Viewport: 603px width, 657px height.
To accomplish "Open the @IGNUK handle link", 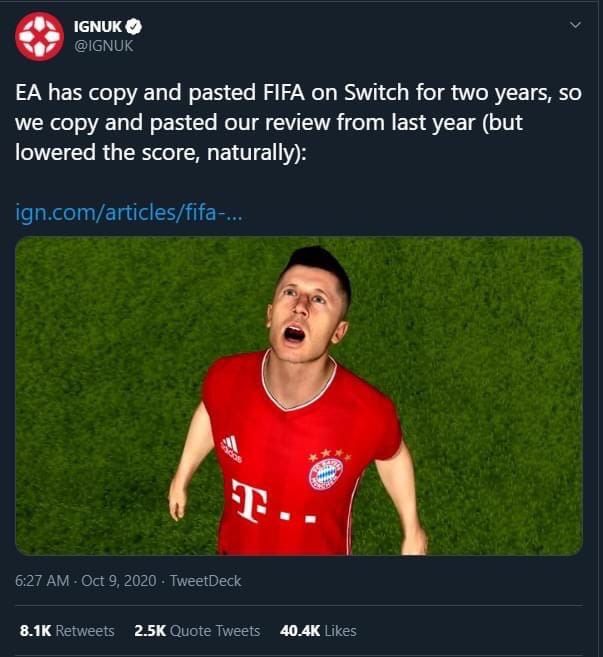I will tap(104, 46).
